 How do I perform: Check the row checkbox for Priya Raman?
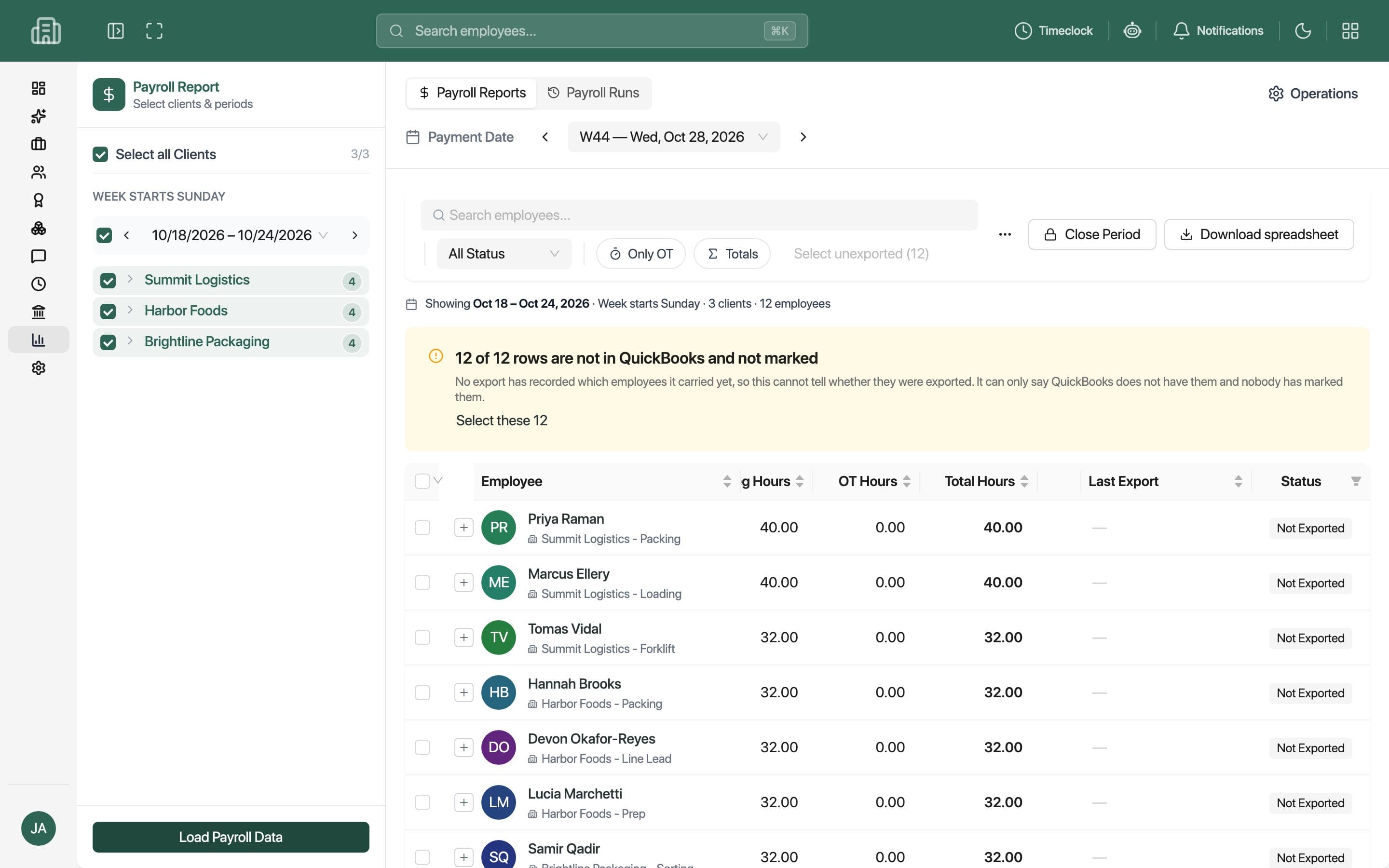click(x=422, y=528)
